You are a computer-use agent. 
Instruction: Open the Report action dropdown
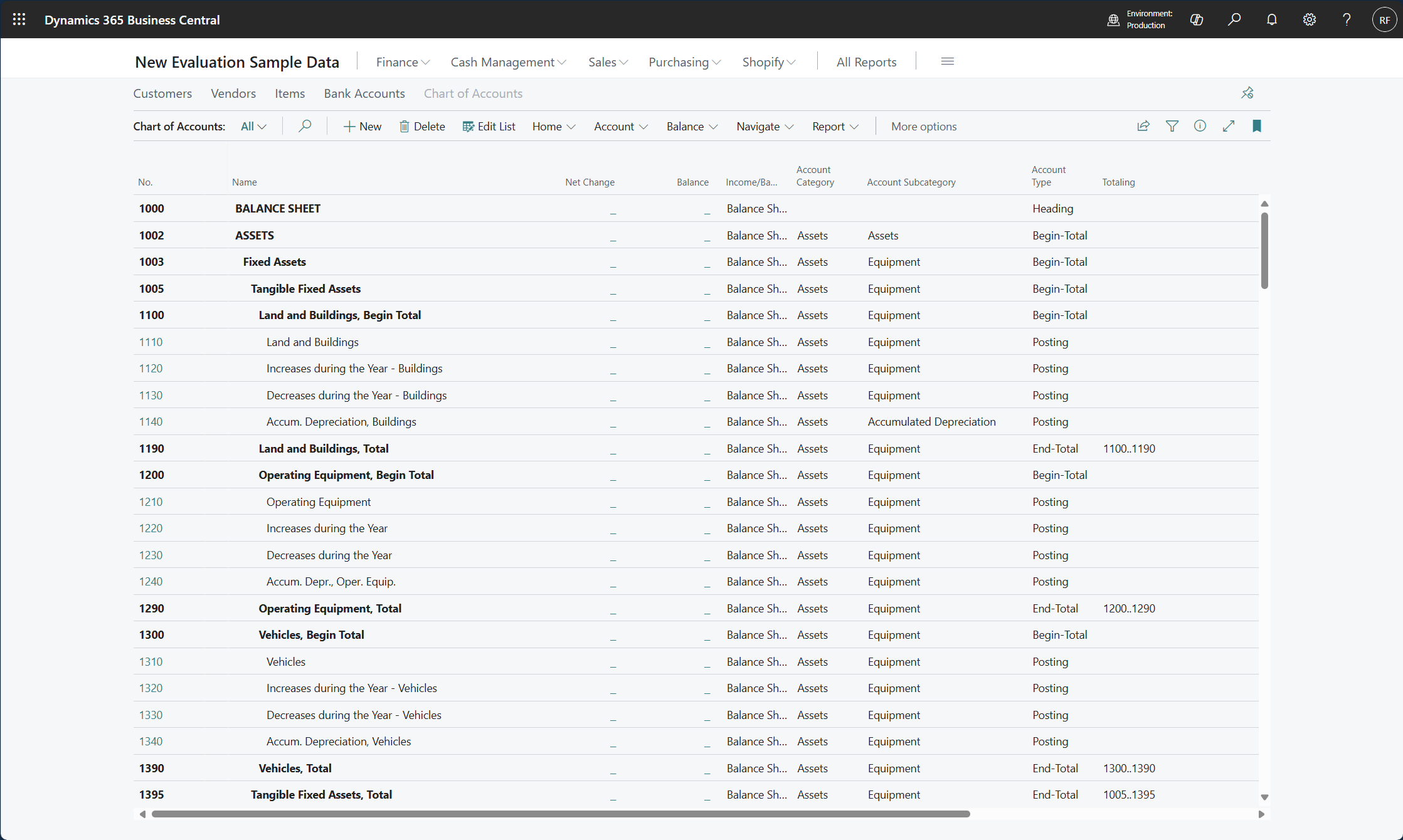835,127
